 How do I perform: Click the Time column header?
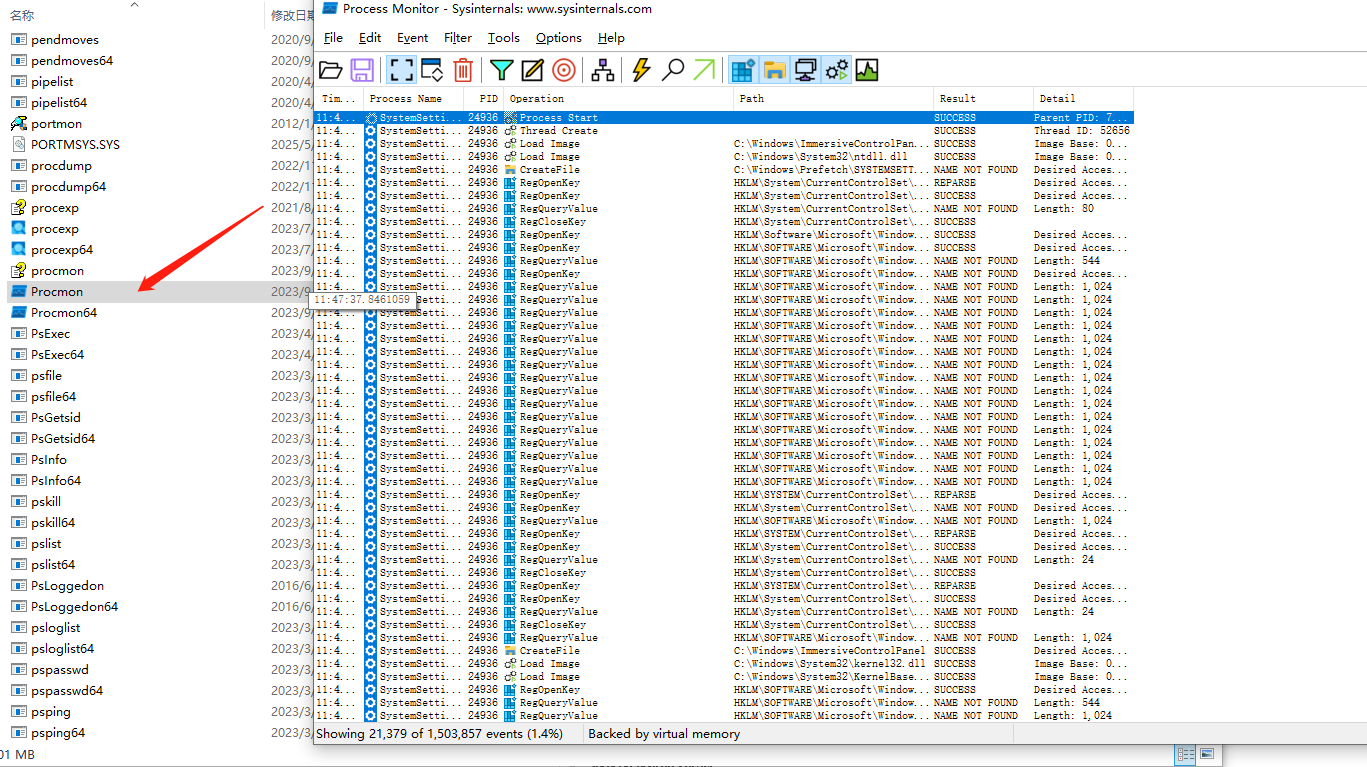click(x=339, y=99)
